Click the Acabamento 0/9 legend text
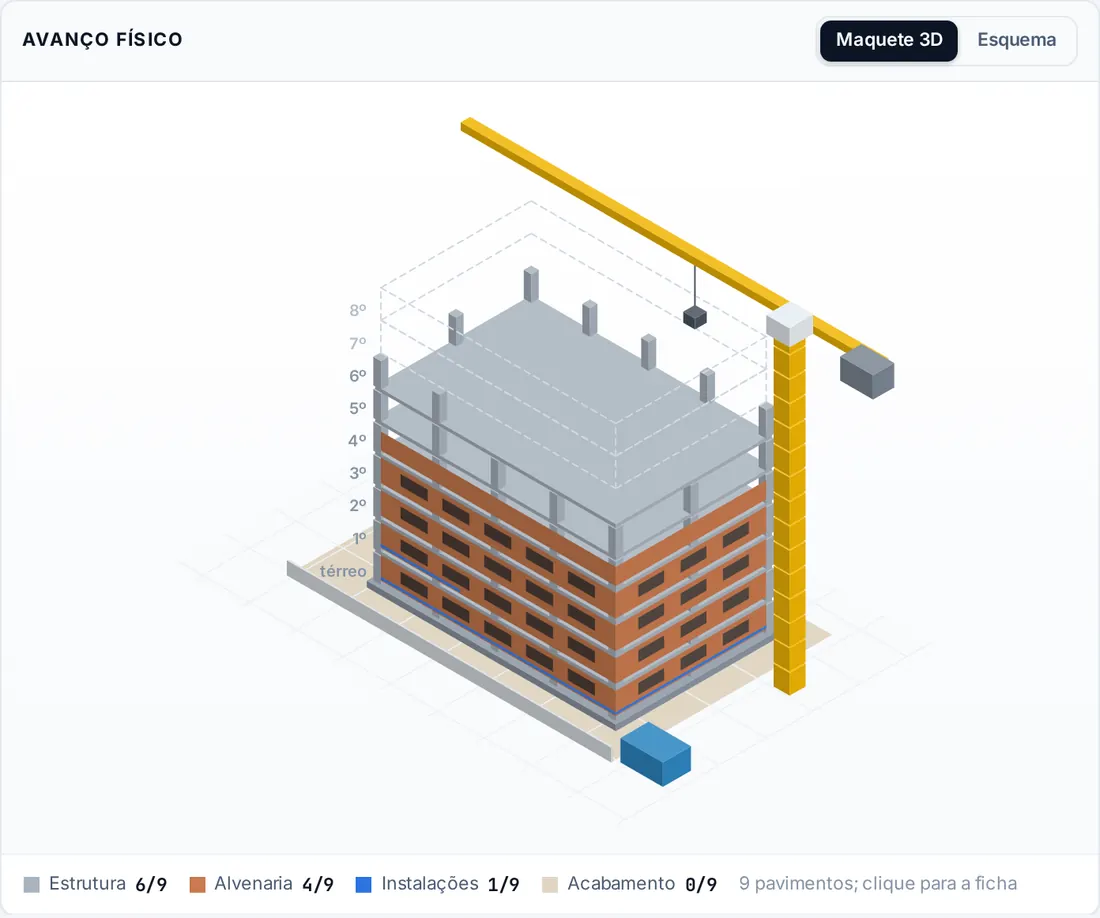The height and width of the screenshot is (918, 1100). click(x=642, y=884)
